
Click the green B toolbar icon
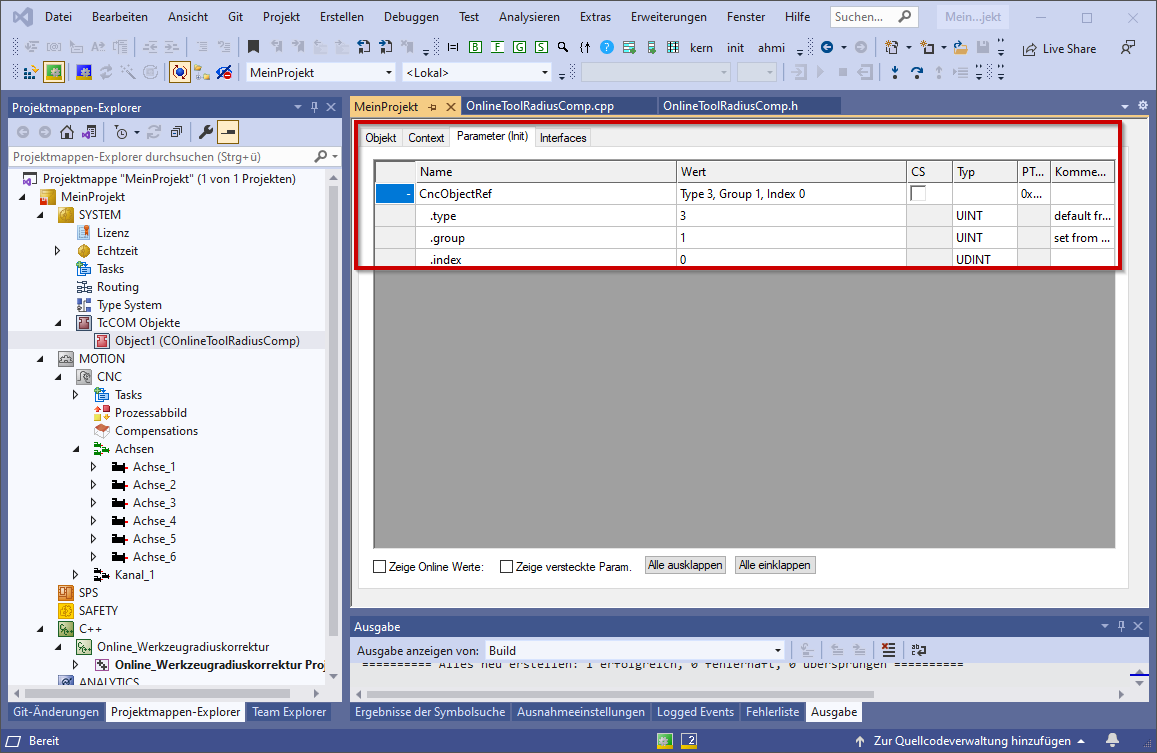point(475,47)
